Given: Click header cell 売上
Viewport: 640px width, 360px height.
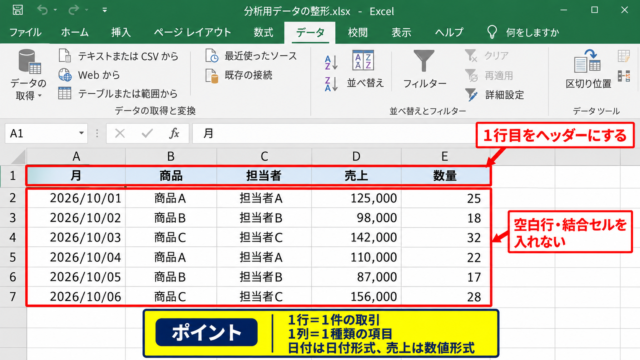Looking at the screenshot, I should pos(356,176).
